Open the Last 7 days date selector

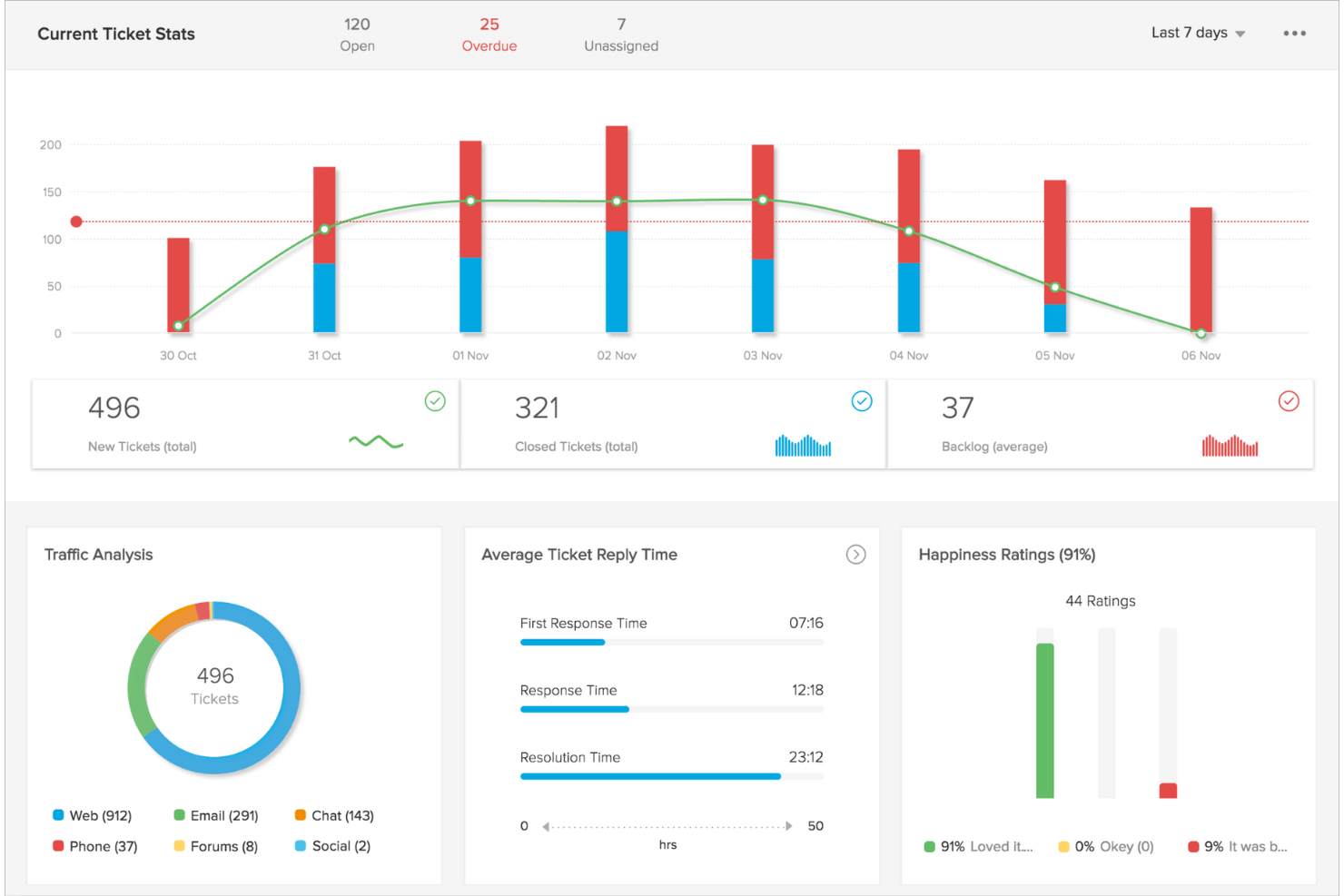(x=1197, y=33)
